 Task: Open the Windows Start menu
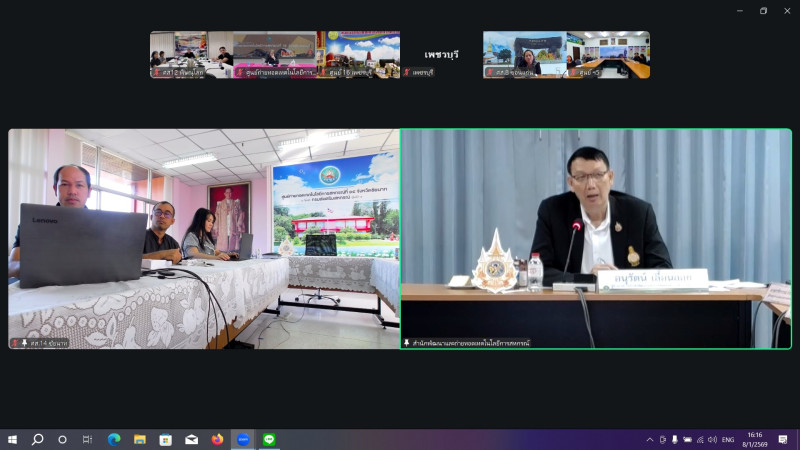point(12,439)
